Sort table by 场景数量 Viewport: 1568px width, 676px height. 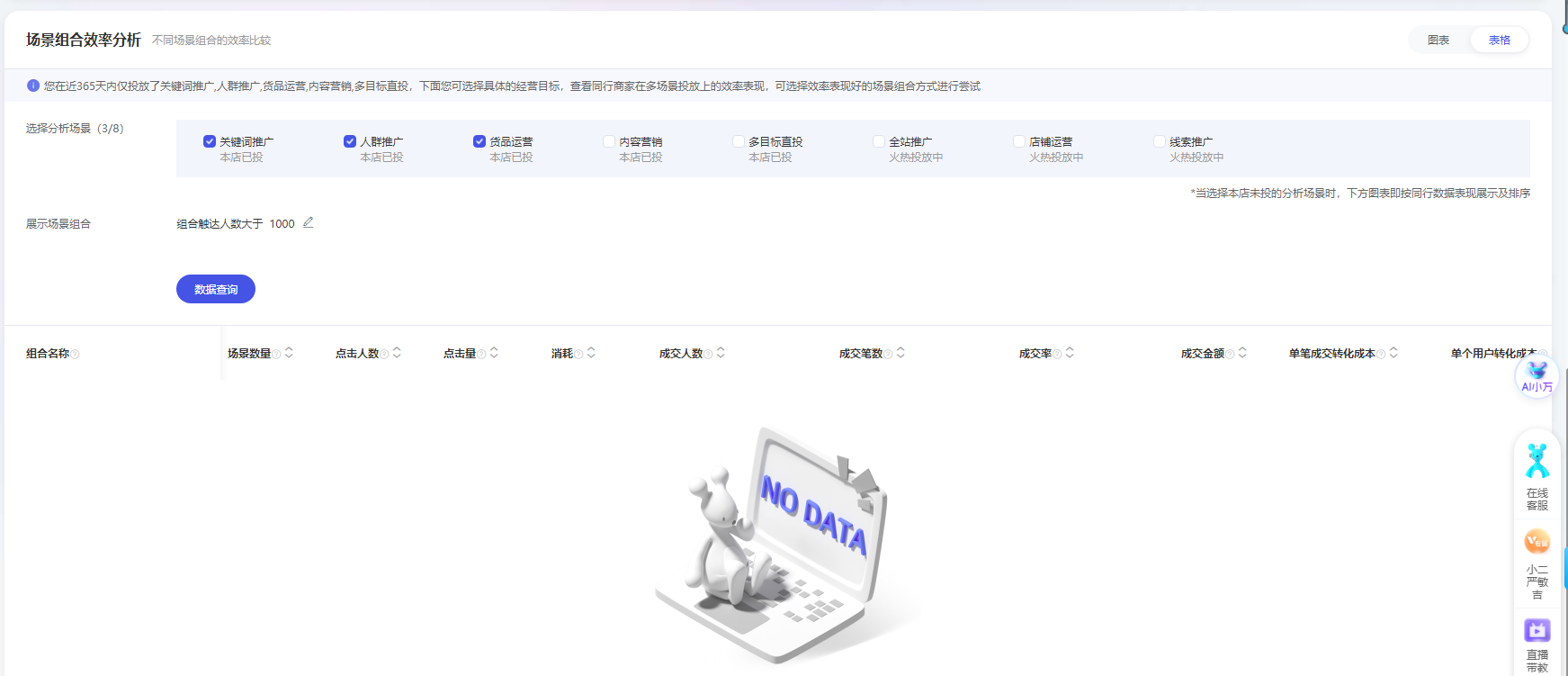pyautogui.click(x=289, y=353)
